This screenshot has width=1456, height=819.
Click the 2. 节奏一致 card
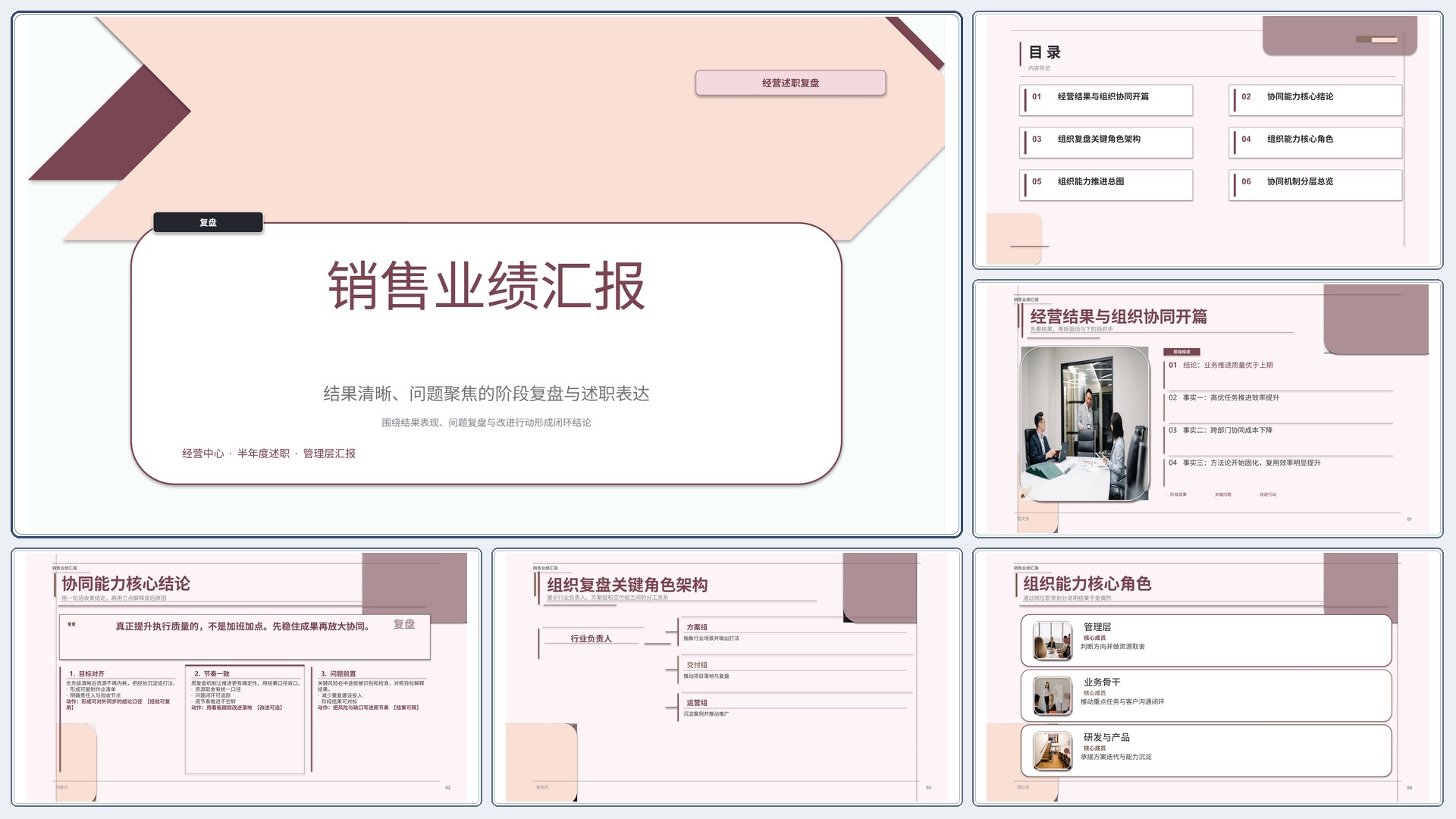click(245, 719)
